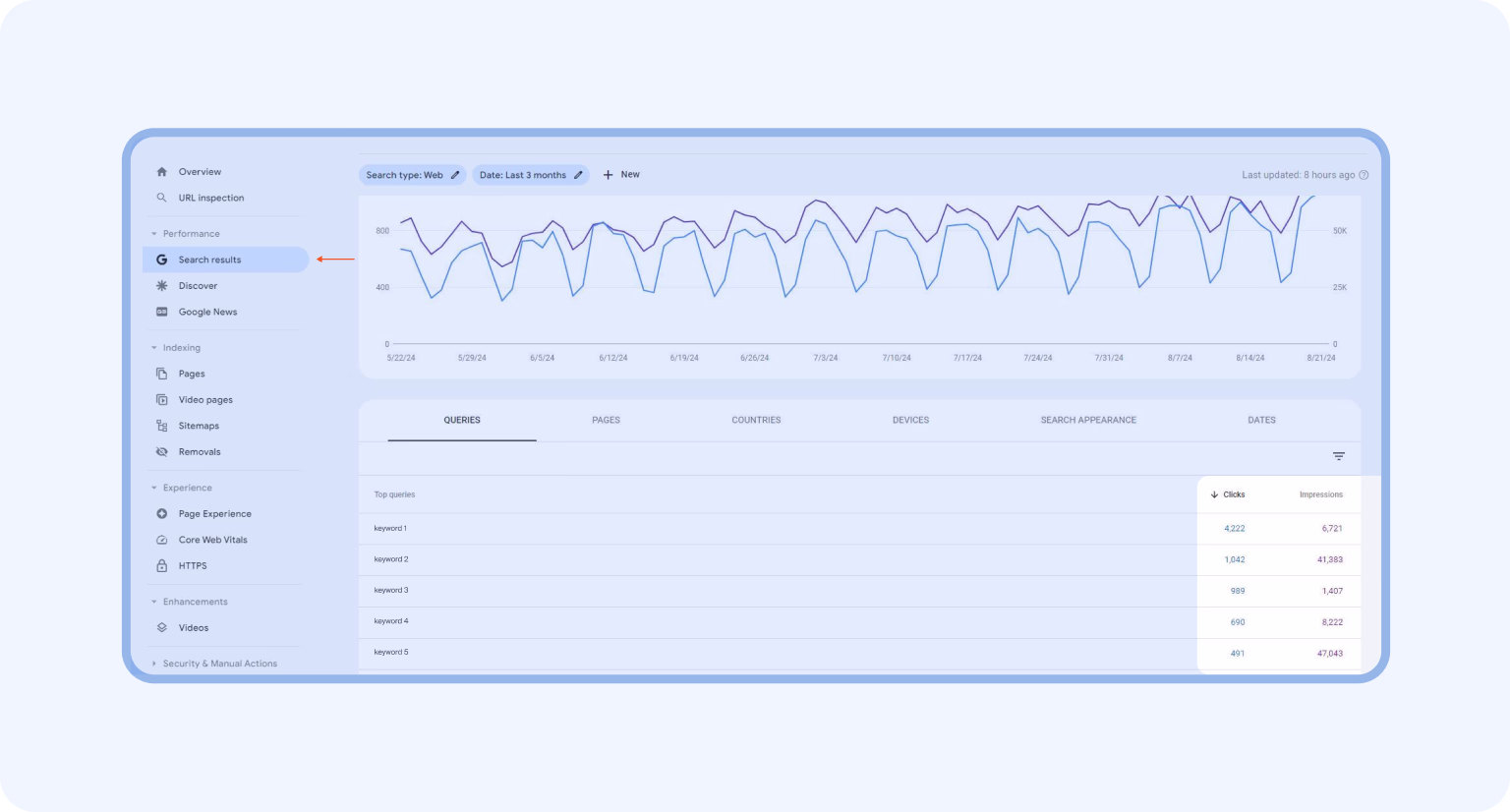
Task: Collapse the Enhancements section
Action: point(154,602)
